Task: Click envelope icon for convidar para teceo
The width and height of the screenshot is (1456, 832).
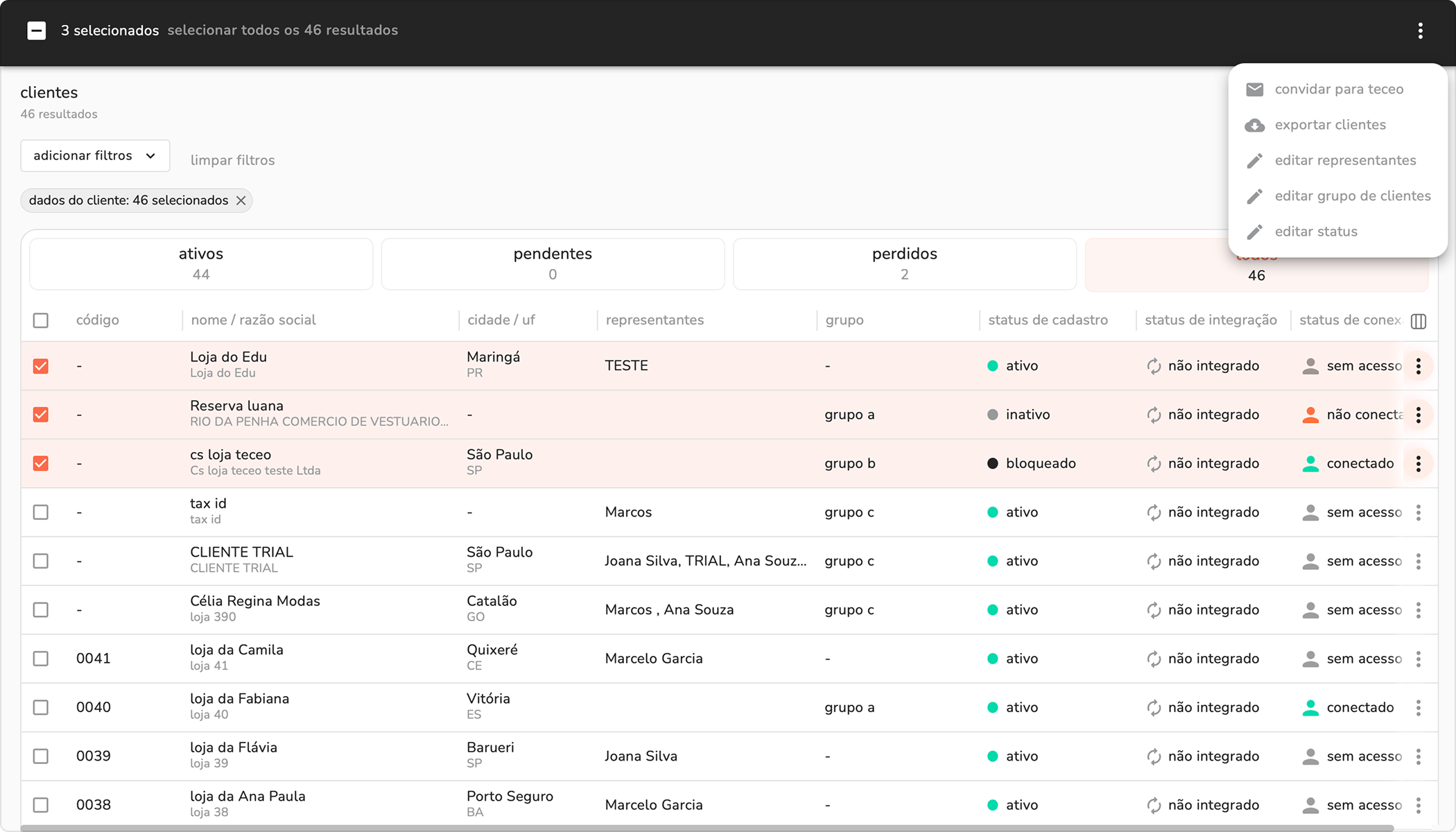Action: (1254, 89)
